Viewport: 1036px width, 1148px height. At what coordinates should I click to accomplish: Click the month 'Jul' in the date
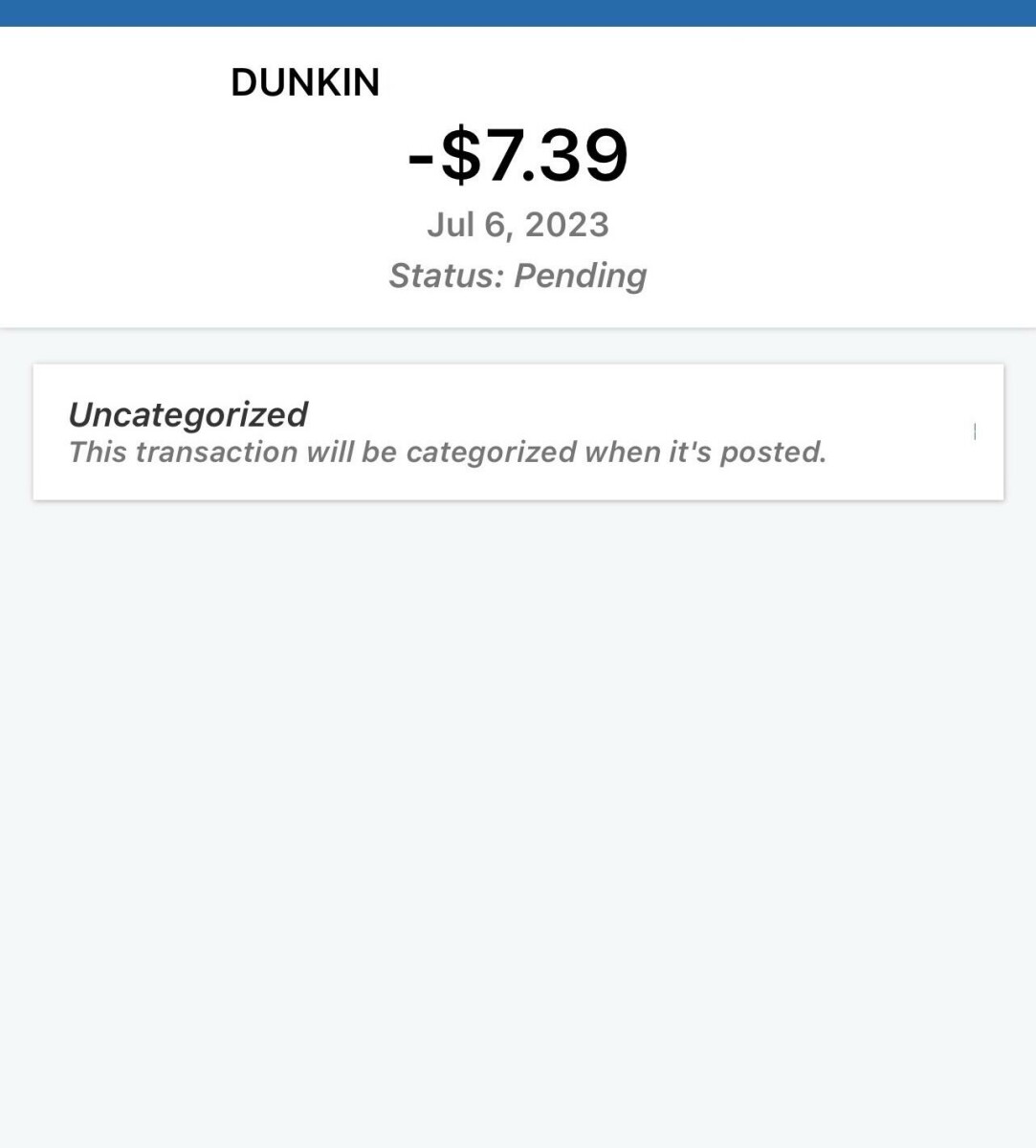(x=451, y=225)
